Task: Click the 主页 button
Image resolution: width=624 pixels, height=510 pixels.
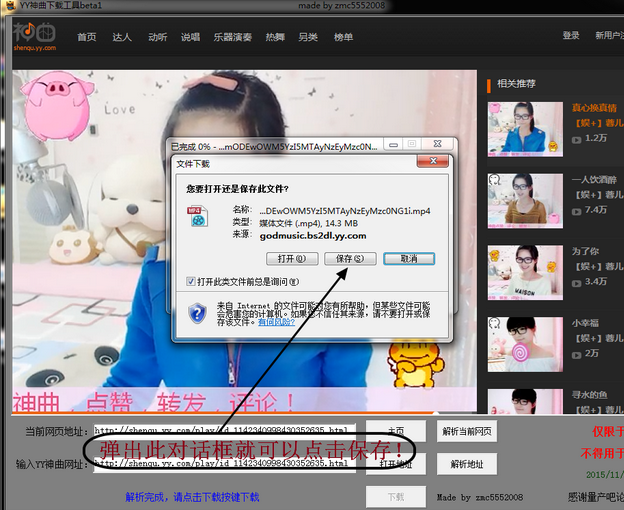Action: coord(396,431)
